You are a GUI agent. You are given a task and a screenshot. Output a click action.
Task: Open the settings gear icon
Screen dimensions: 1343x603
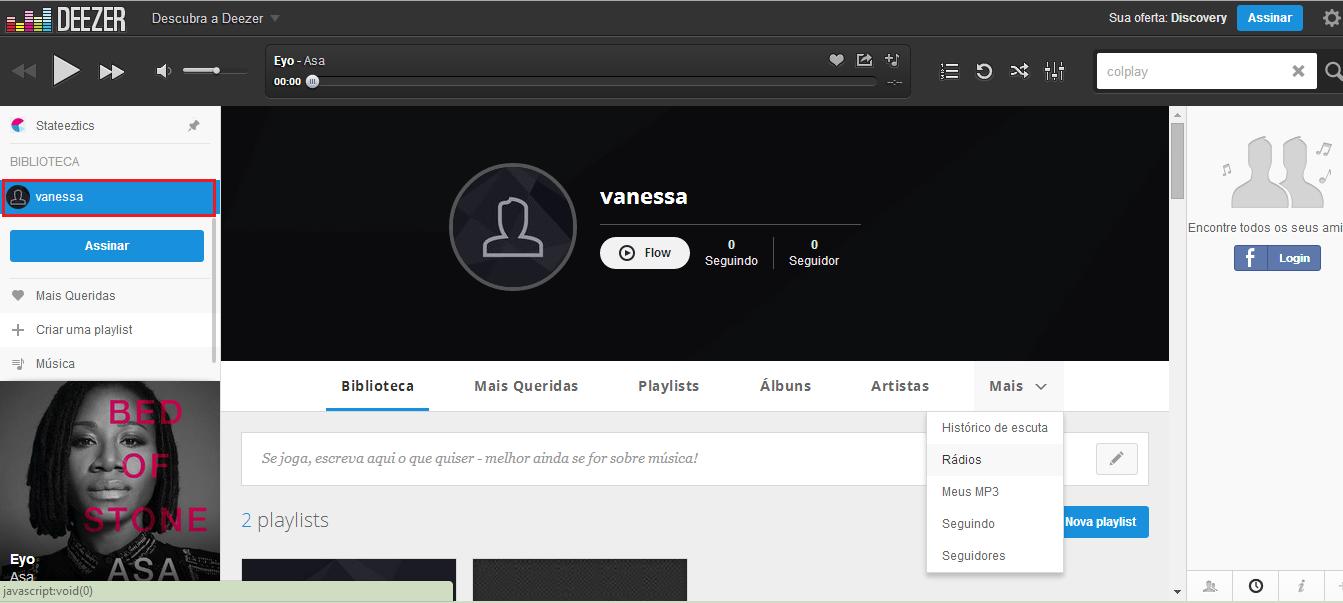click(1331, 18)
